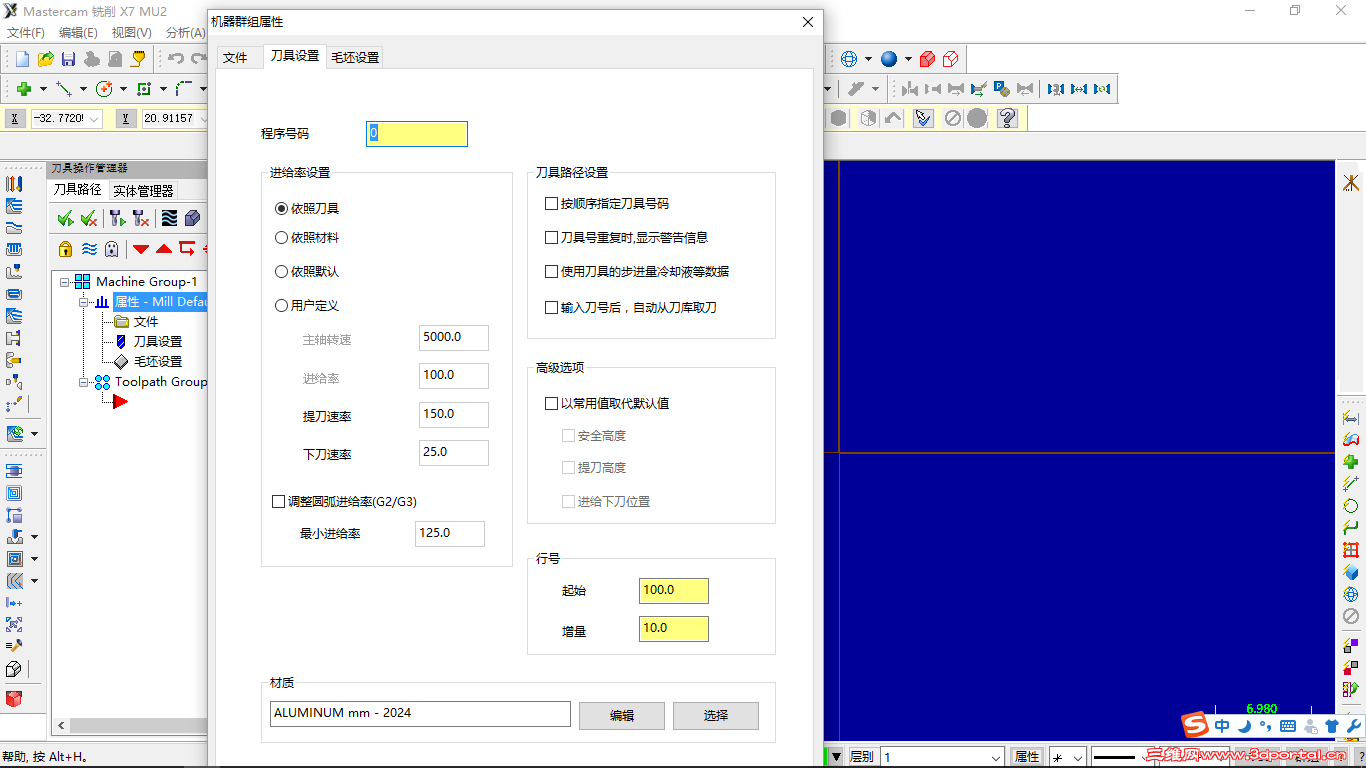Click the verify selection cursor checkmark icon
The image size is (1366, 768).
[x=923, y=118]
